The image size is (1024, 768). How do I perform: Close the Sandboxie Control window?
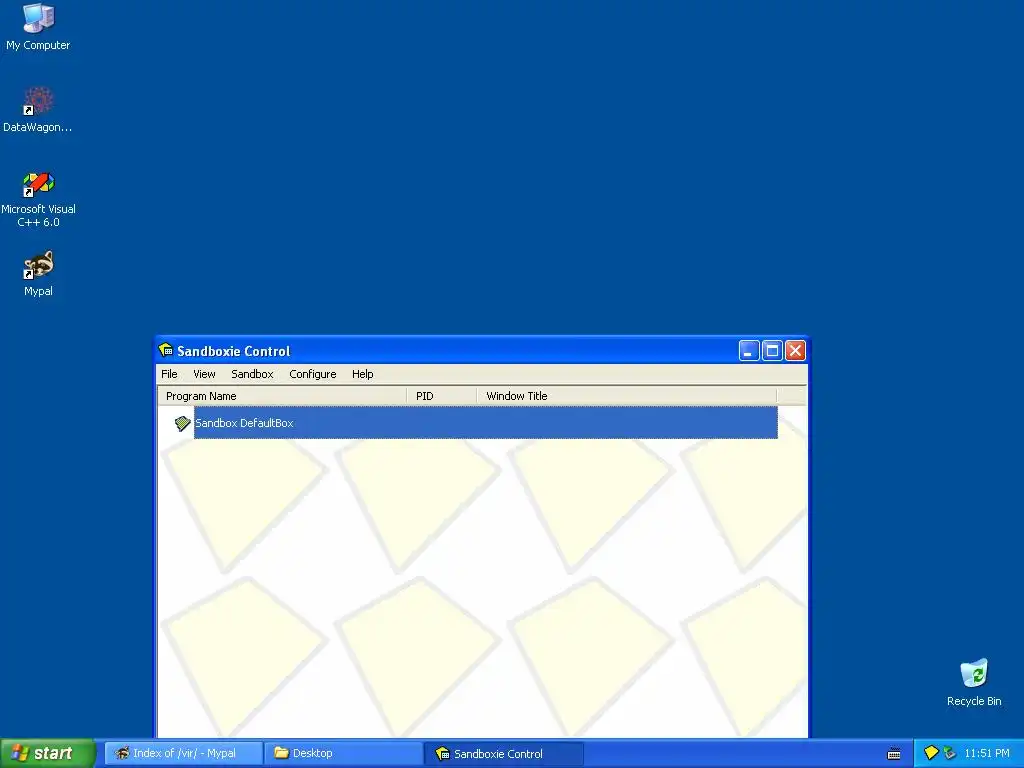[795, 351]
